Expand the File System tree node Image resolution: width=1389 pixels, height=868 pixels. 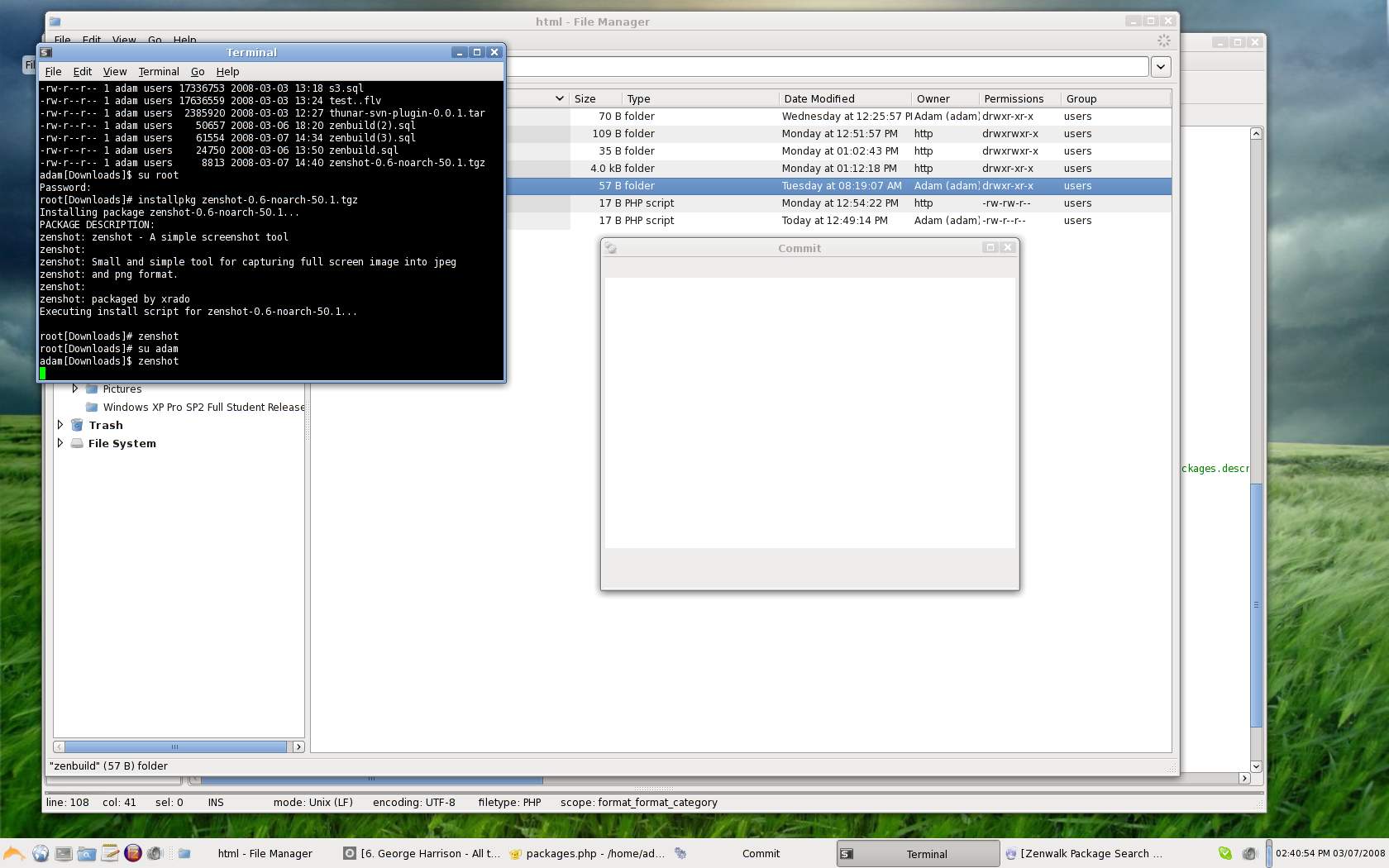point(60,443)
